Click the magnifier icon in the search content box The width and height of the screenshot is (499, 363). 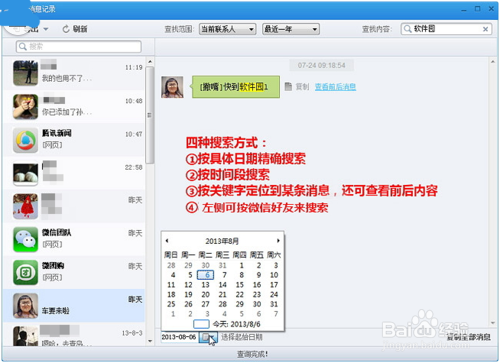pos(407,29)
